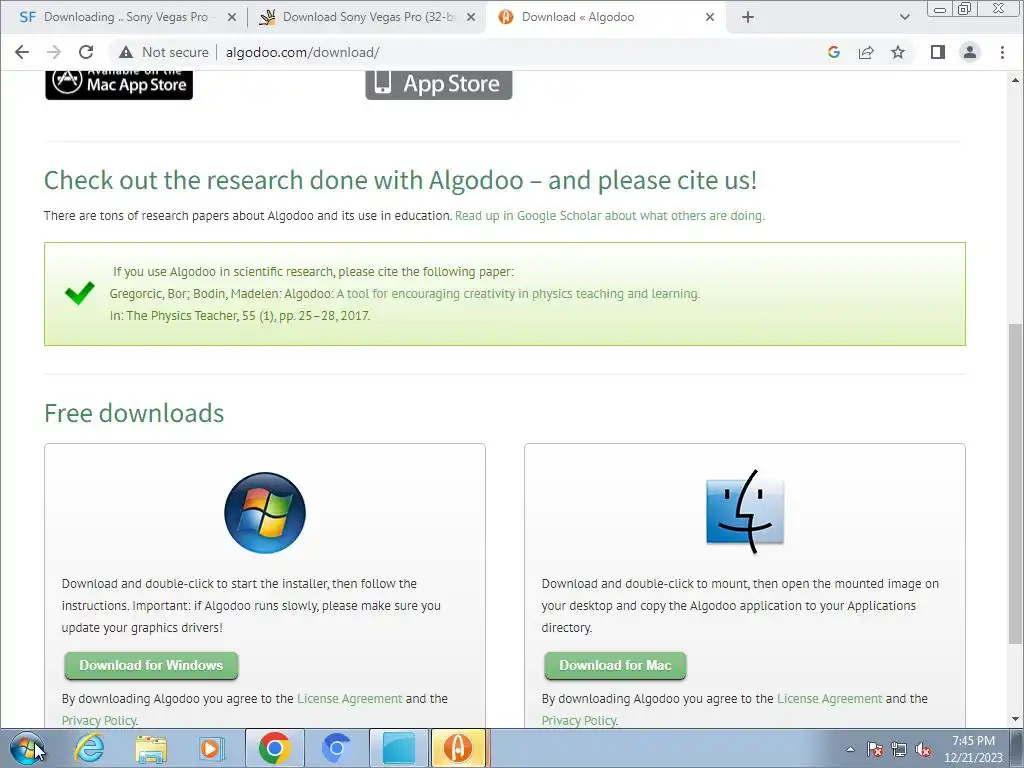Click the vertical scrollbar thumb
Screen dimensions: 1024x768
(1016, 483)
